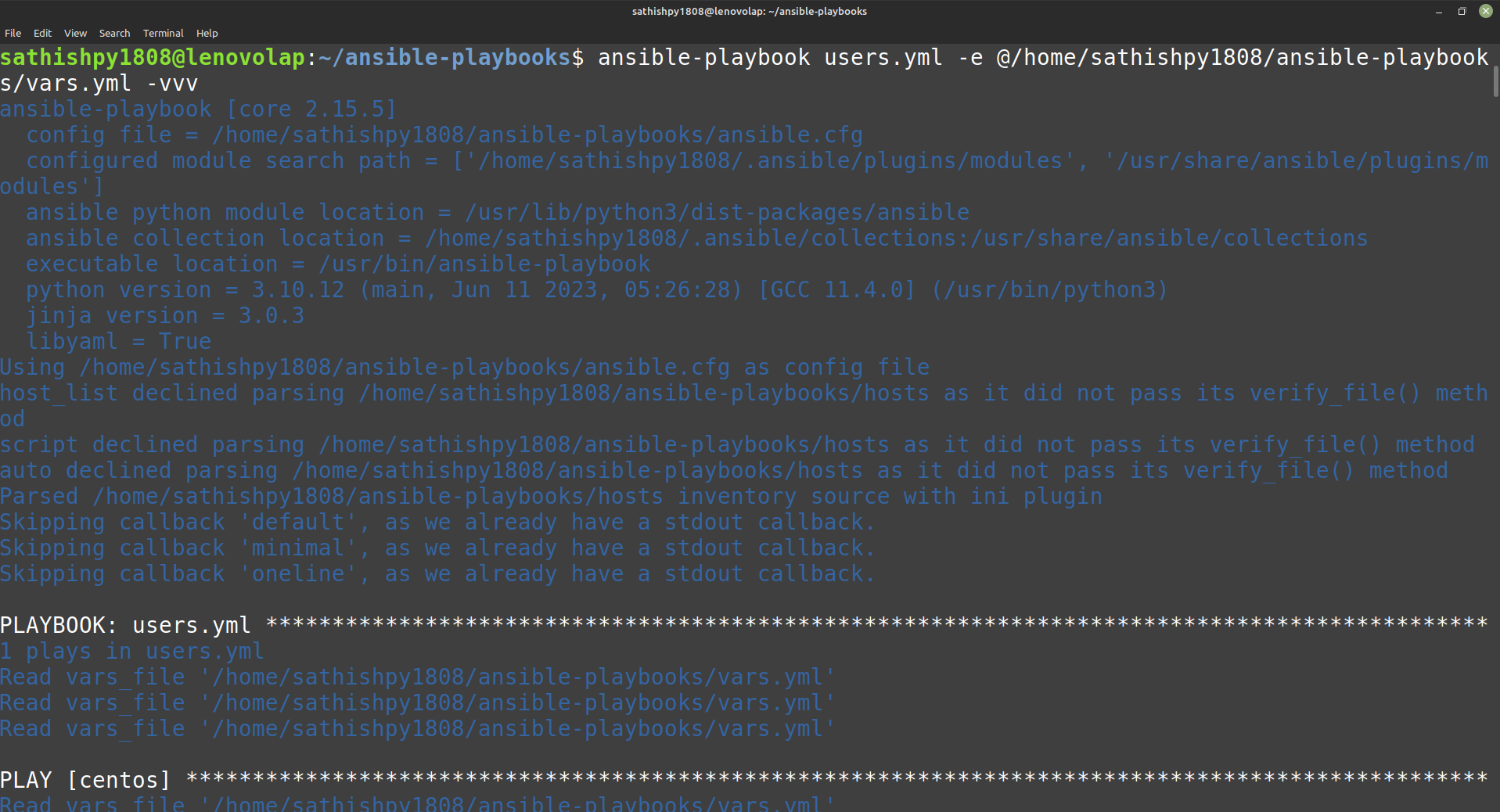Click the '1 plays in users.yml' line
The image size is (1500, 812).
coord(131,651)
